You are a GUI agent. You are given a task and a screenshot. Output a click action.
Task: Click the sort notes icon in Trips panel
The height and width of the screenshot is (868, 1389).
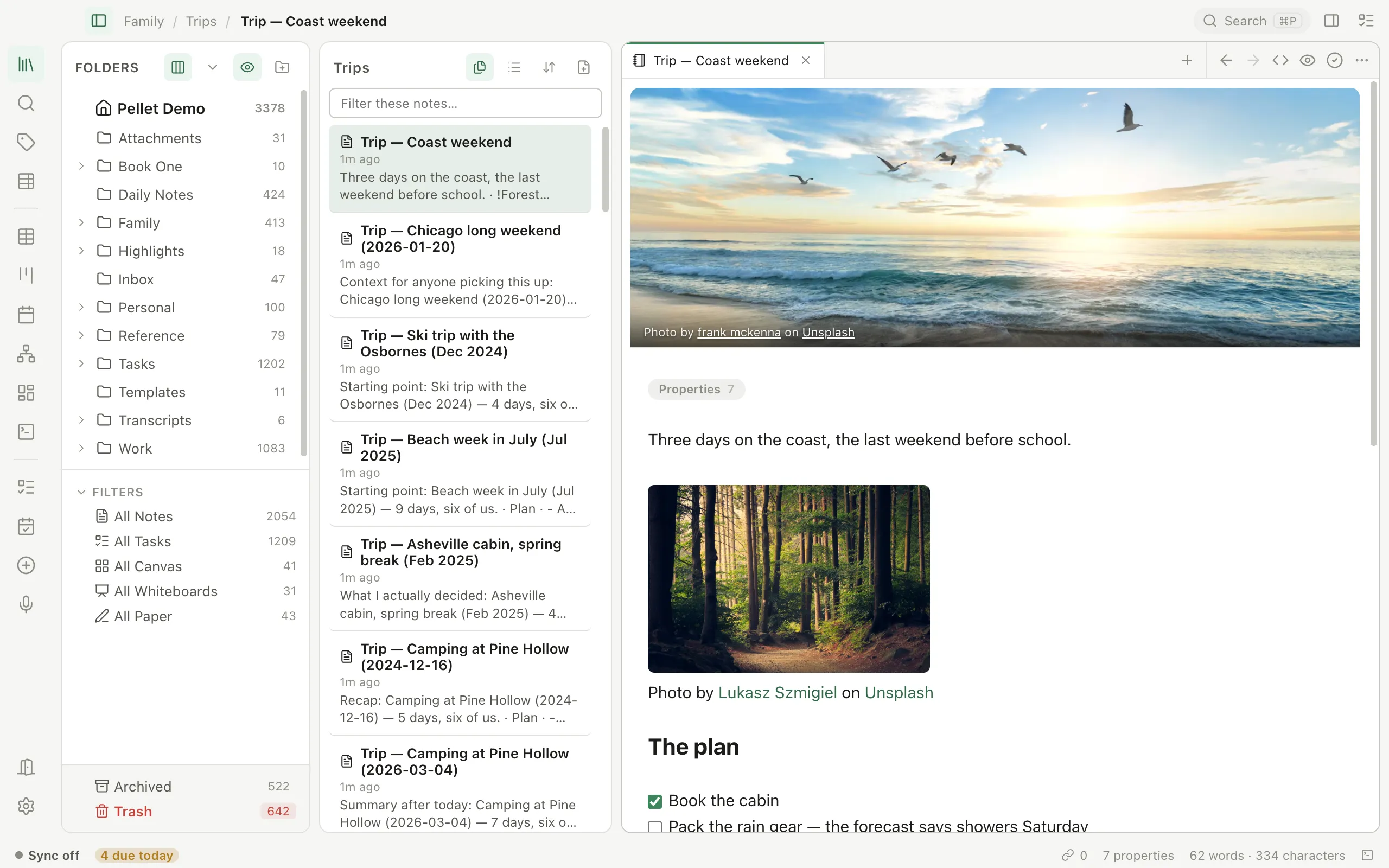549,67
